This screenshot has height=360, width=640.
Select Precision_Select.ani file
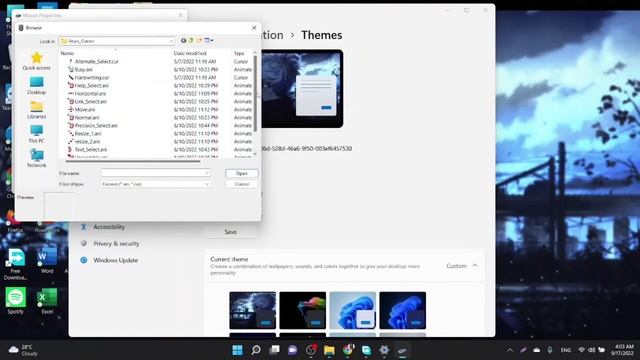[93, 126]
